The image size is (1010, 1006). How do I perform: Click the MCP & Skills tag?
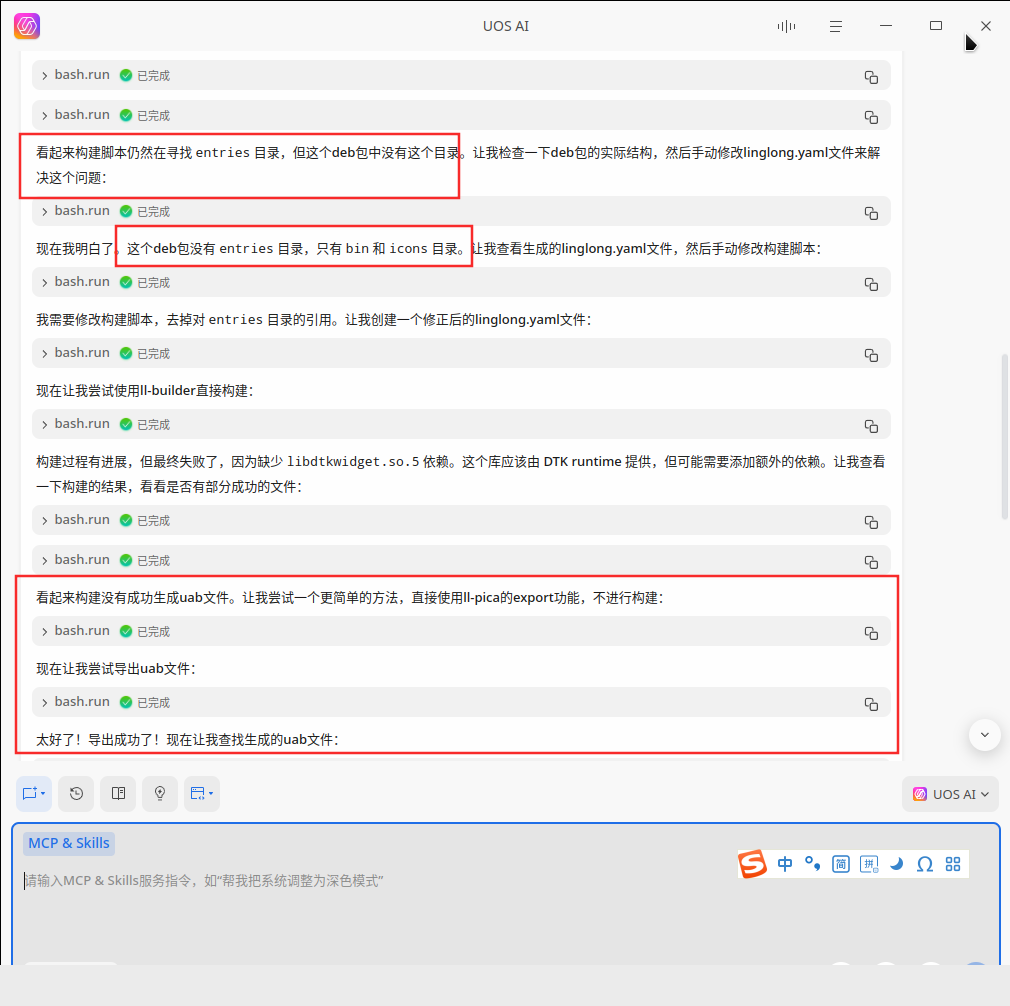pyautogui.click(x=69, y=843)
